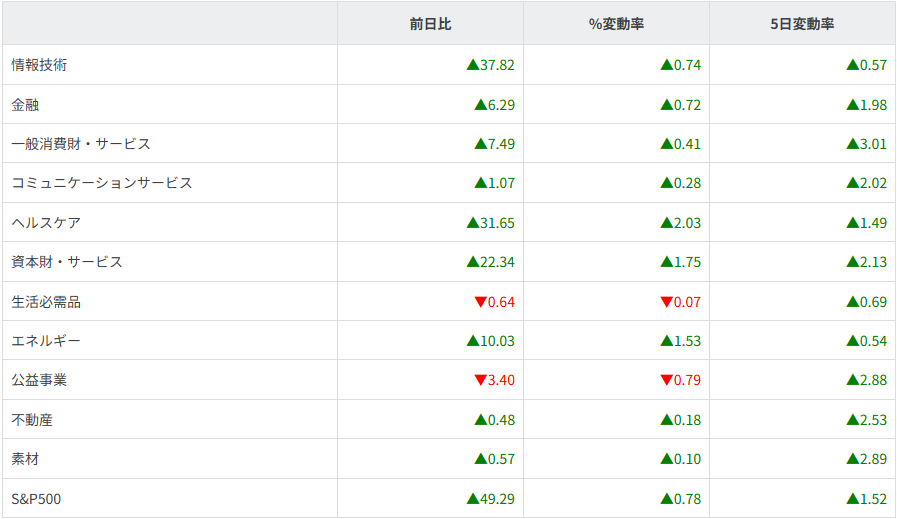The width and height of the screenshot is (897, 519).
Task: Click the red down triangle beside 0.07
Action: (666, 302)
